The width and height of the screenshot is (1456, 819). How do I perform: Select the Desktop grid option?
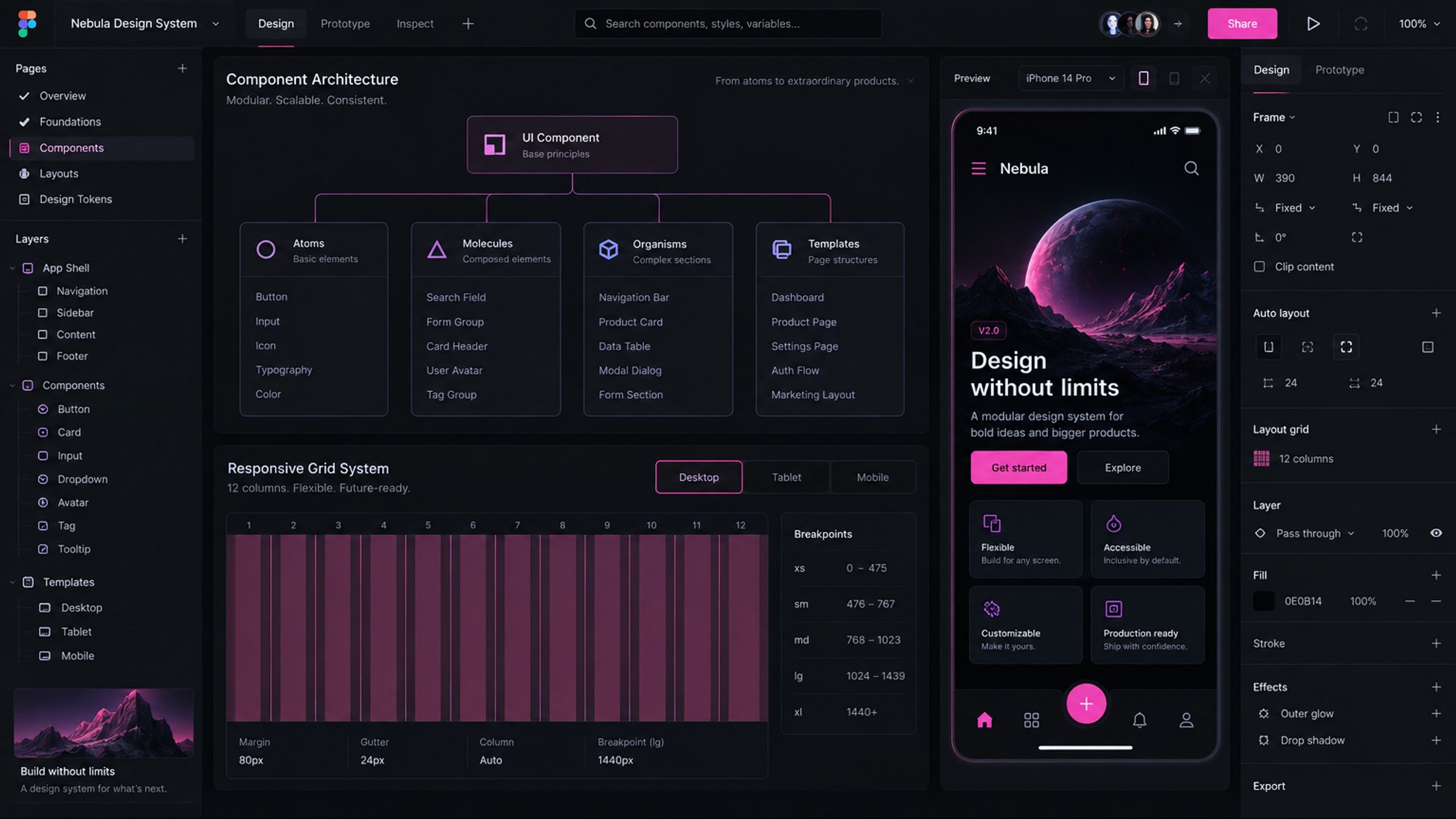[x=698, y=477]
